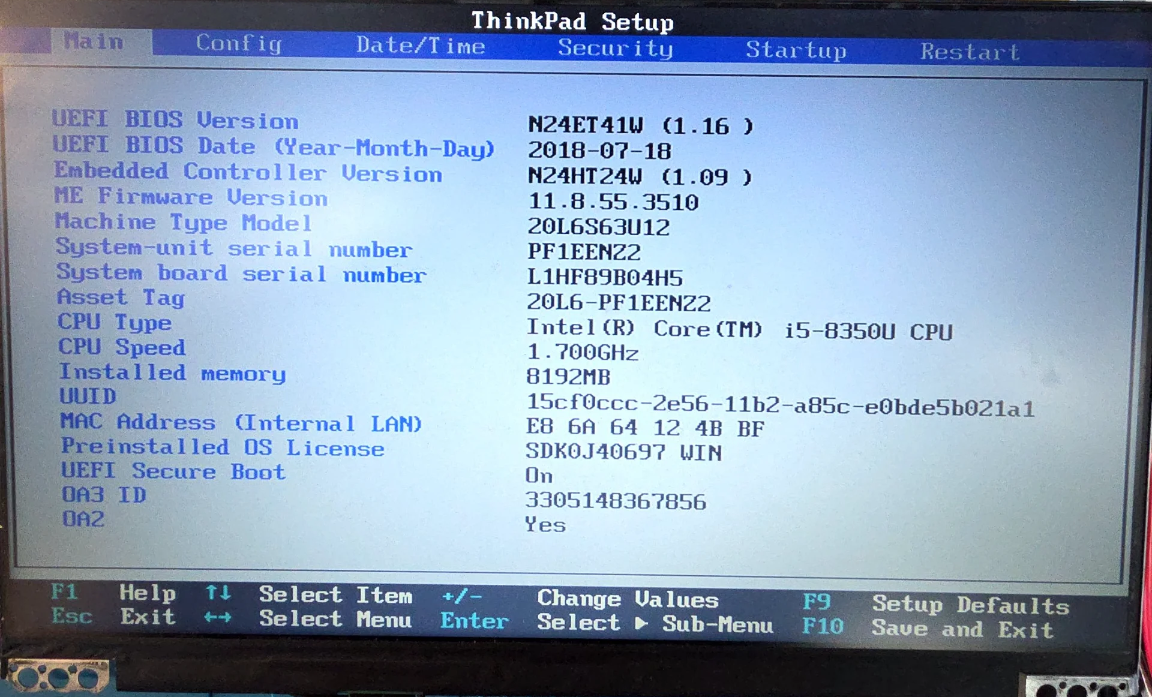Select the Intel Core i5-8350U CPU value

740,331
